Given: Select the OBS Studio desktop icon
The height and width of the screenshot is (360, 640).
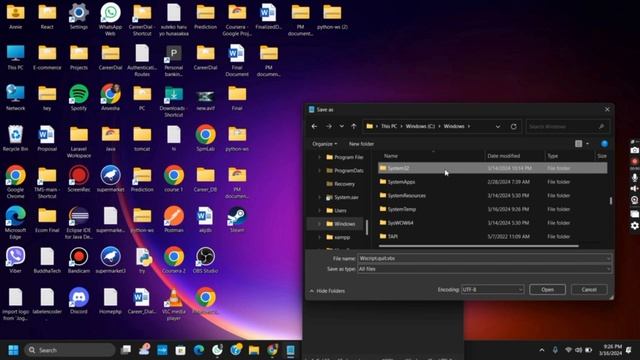Looking at the screenshot, I should [x=205, y=260].
